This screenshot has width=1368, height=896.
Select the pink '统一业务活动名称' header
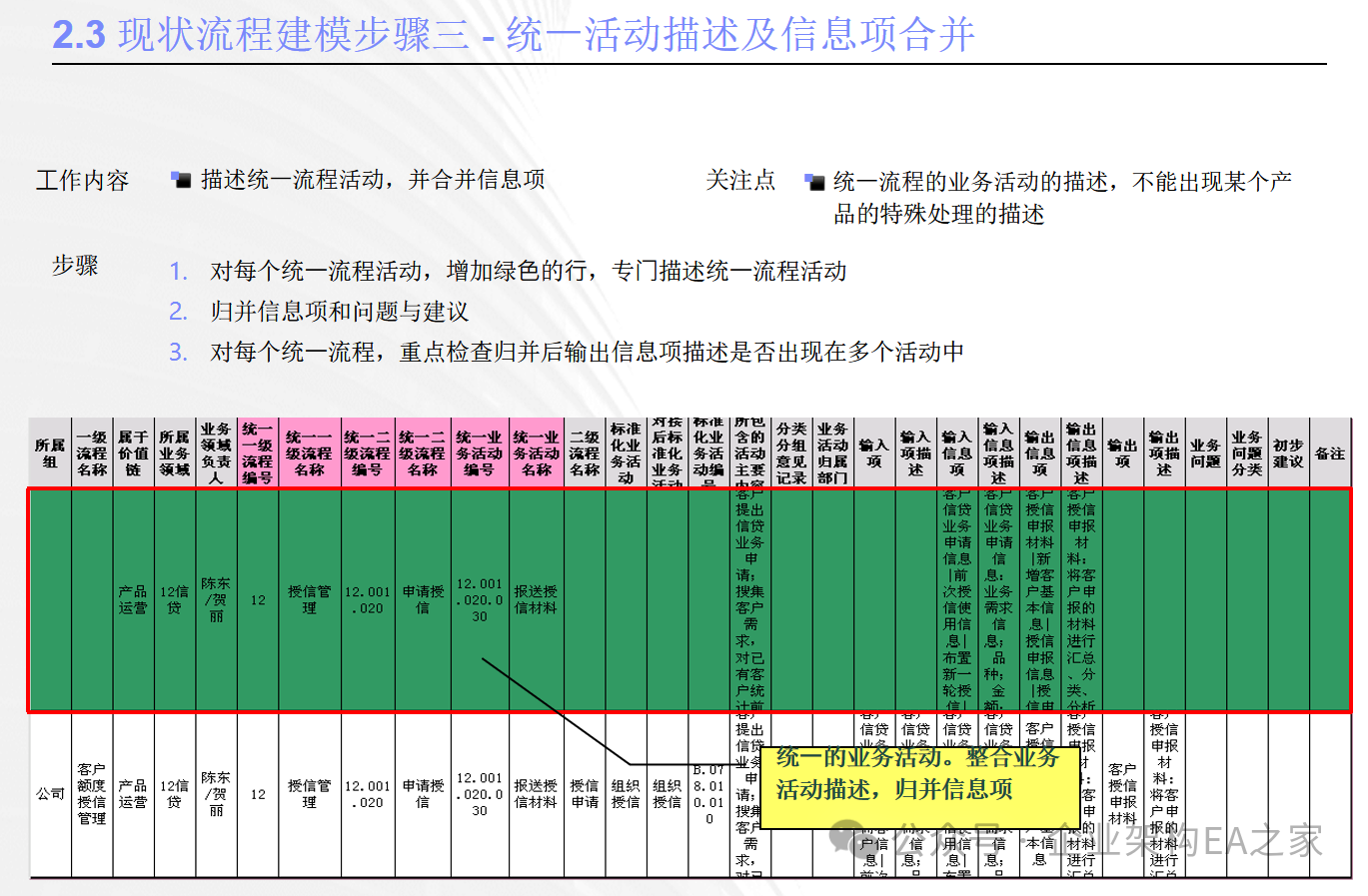(537, 453)
